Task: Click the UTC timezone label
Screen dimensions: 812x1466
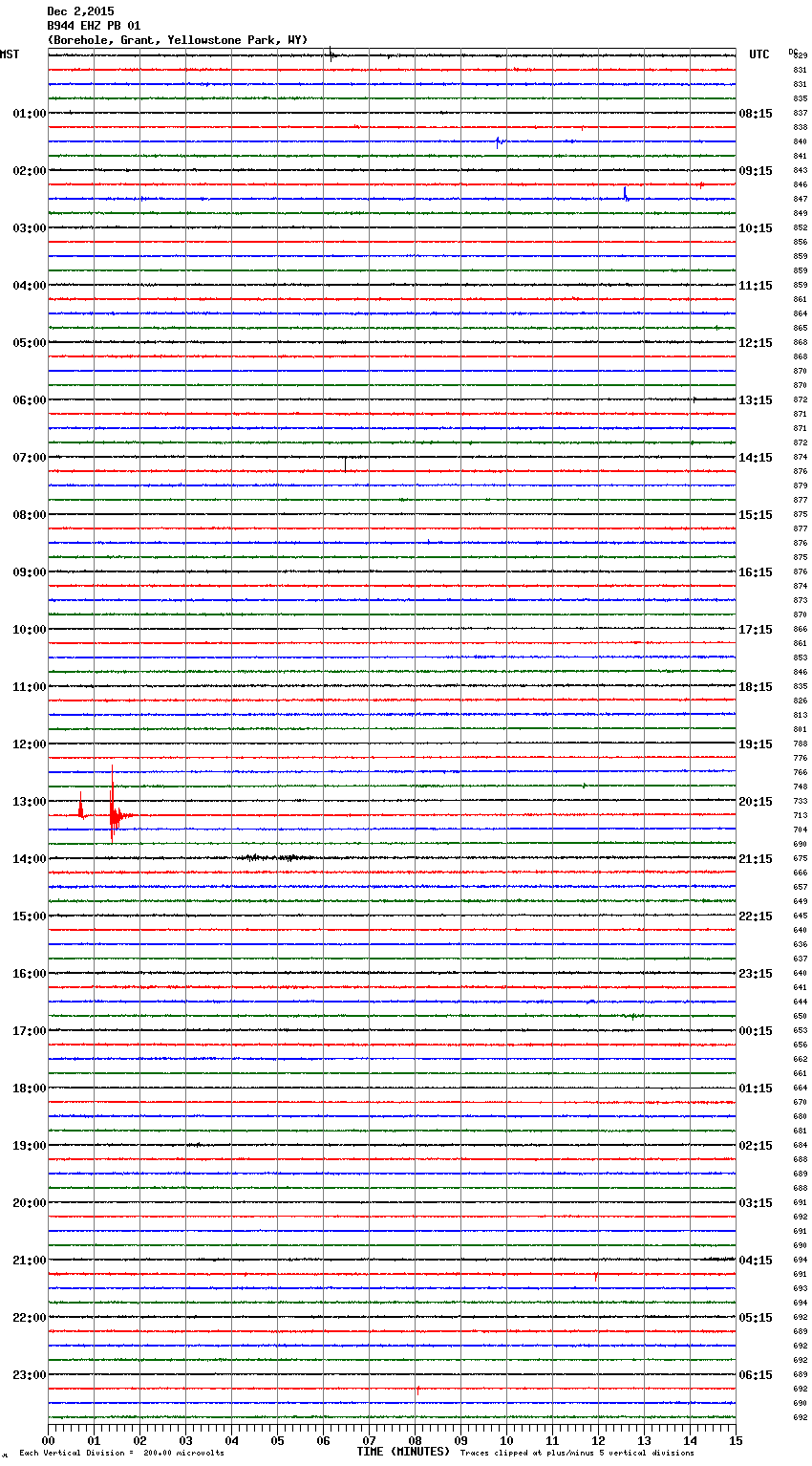Action: (759, 54)
